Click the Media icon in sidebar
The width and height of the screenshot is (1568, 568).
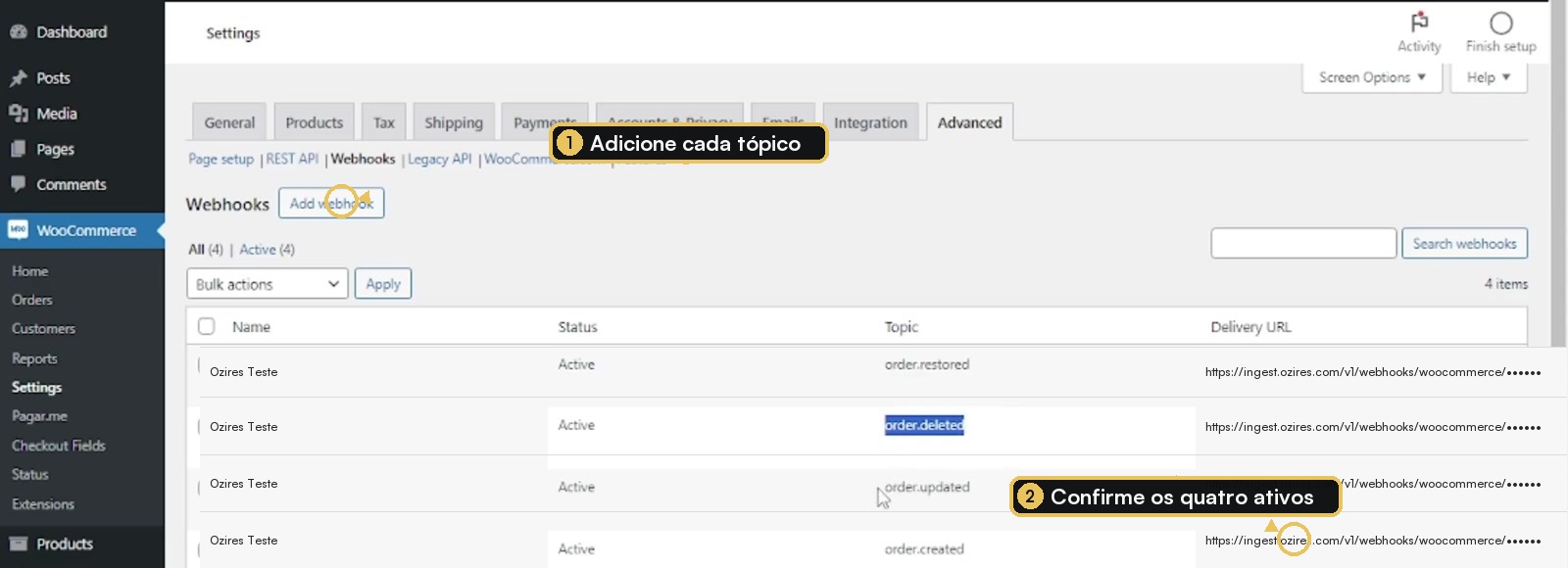[x=18, y=114]
